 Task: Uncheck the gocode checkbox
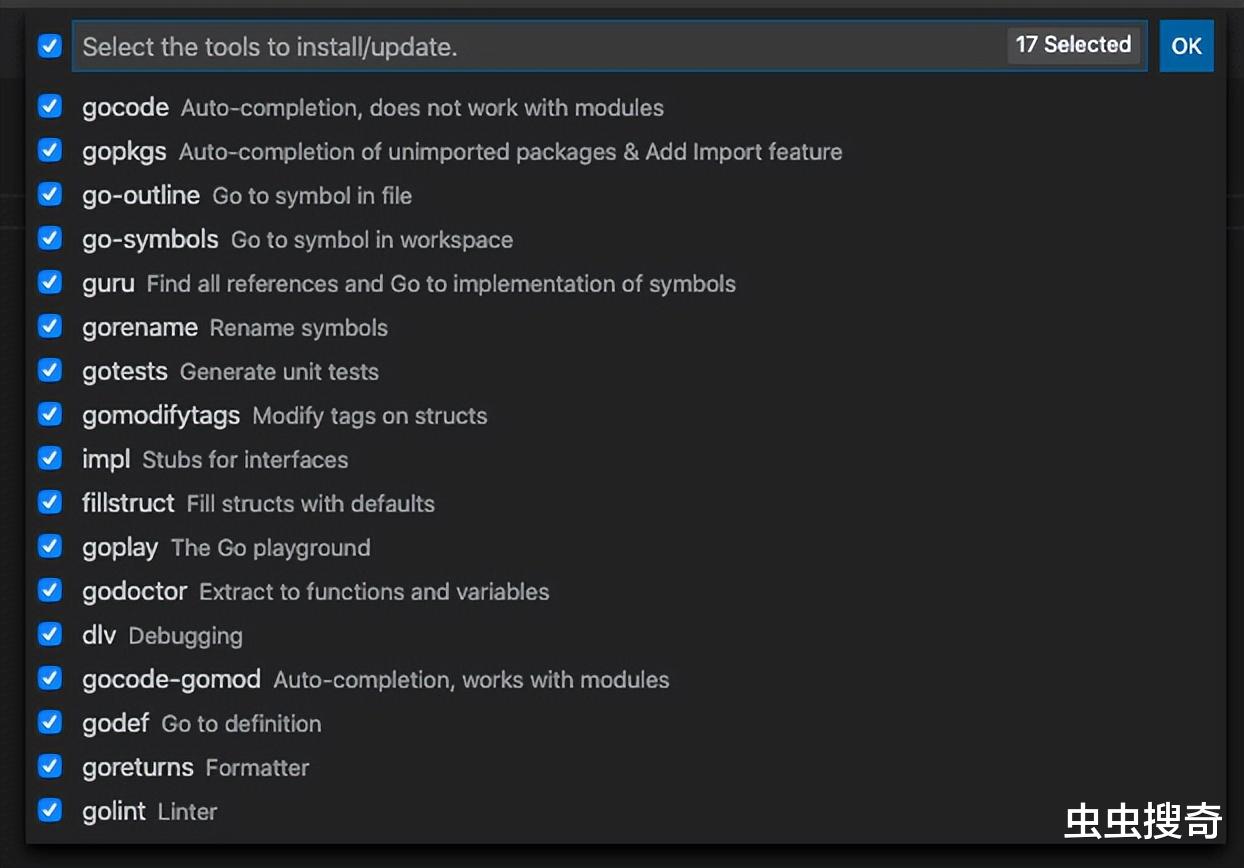tap(50, 106)
